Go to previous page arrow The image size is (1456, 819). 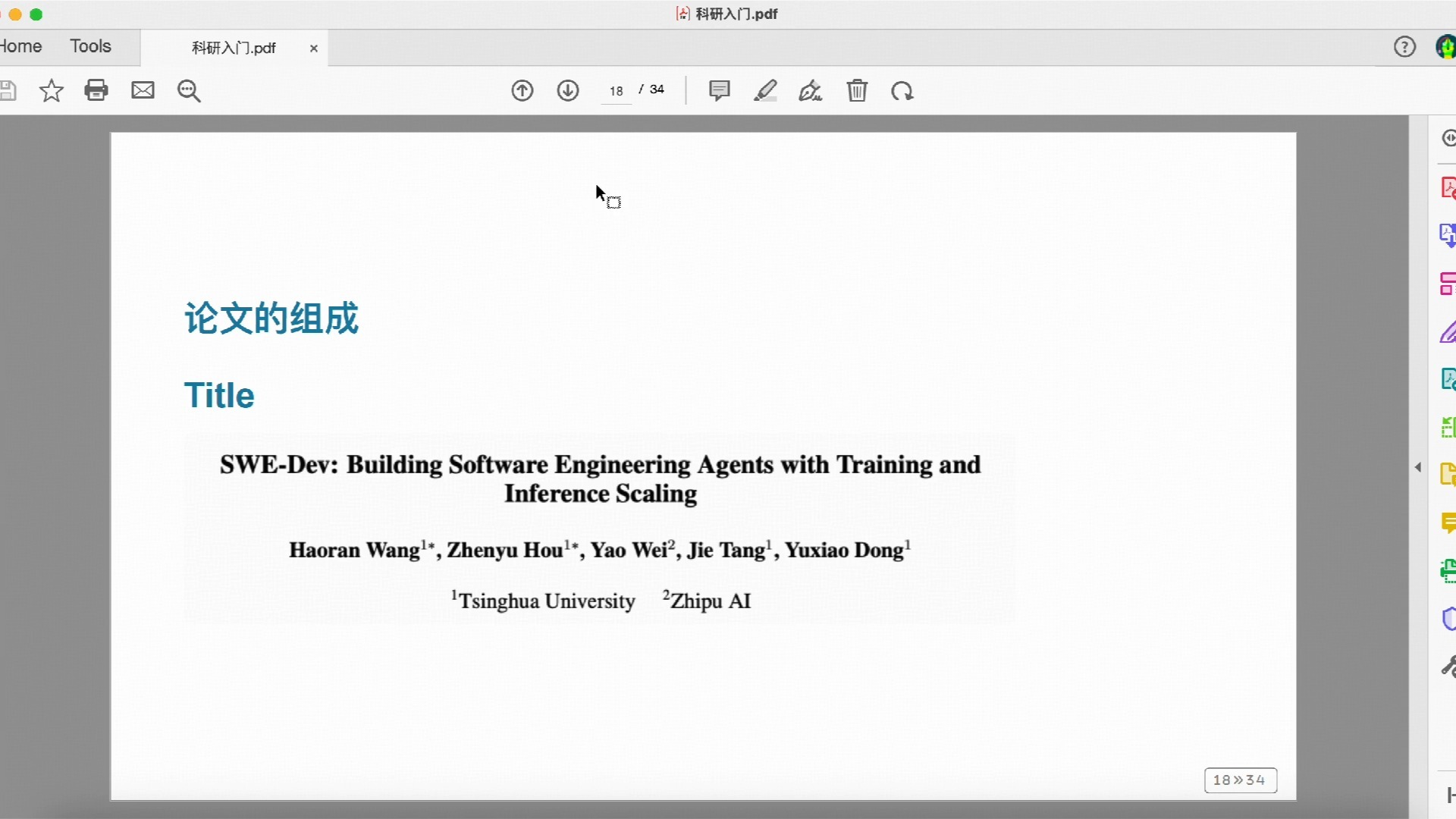click(x=522, y=91)
